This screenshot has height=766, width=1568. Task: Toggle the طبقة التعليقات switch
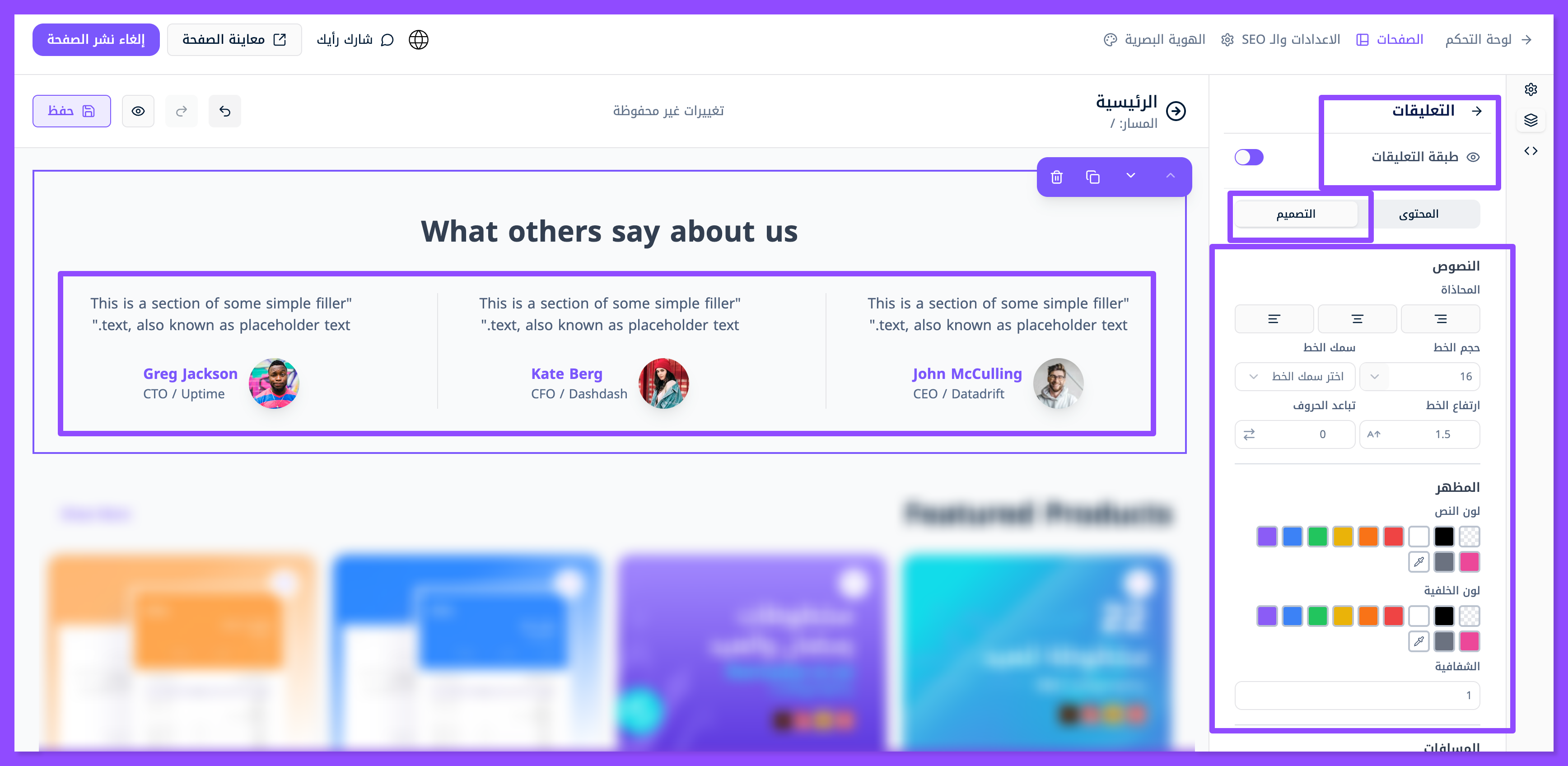[x=1248, y=157]
